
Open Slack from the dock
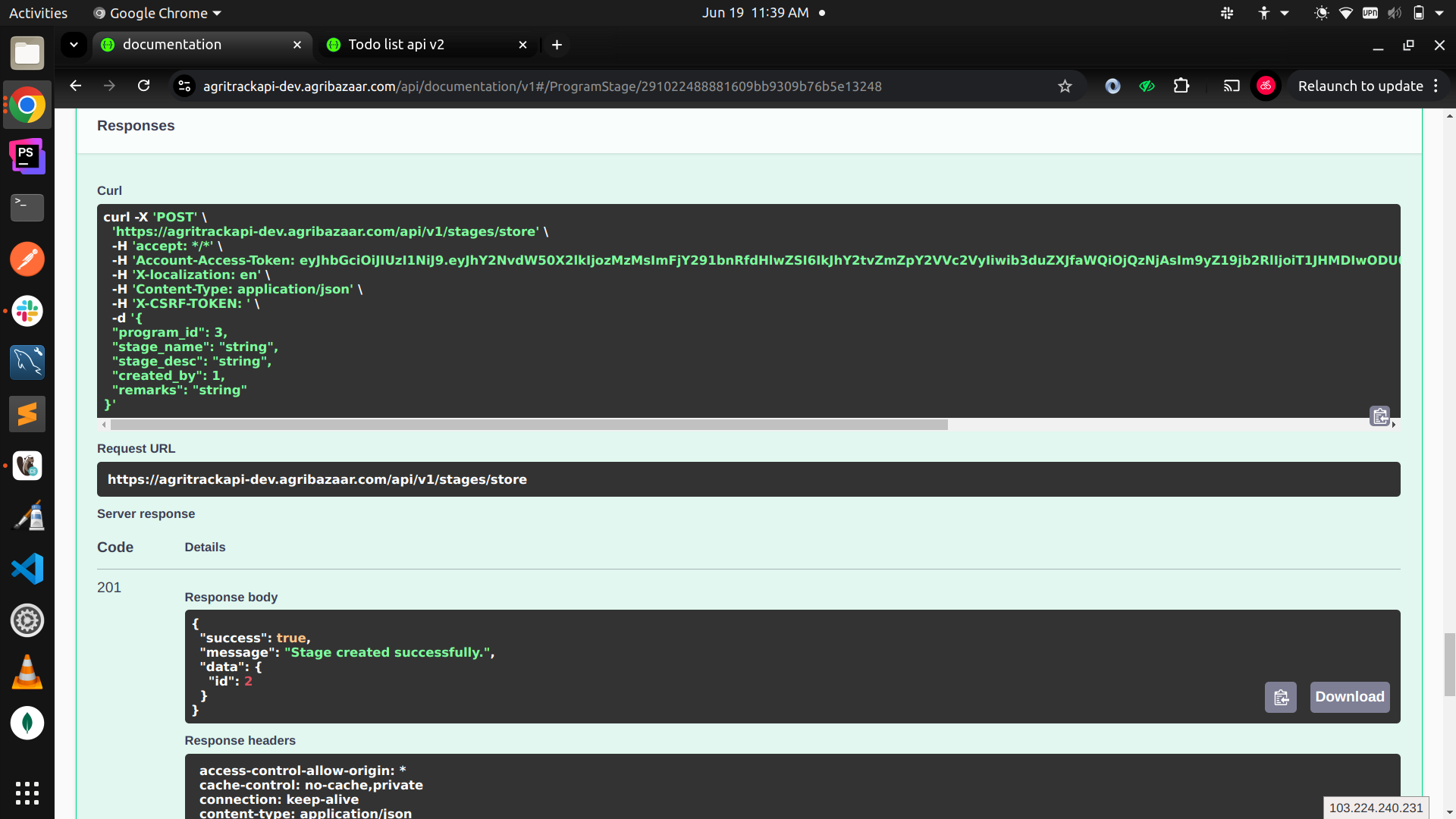tap(27, 311)
